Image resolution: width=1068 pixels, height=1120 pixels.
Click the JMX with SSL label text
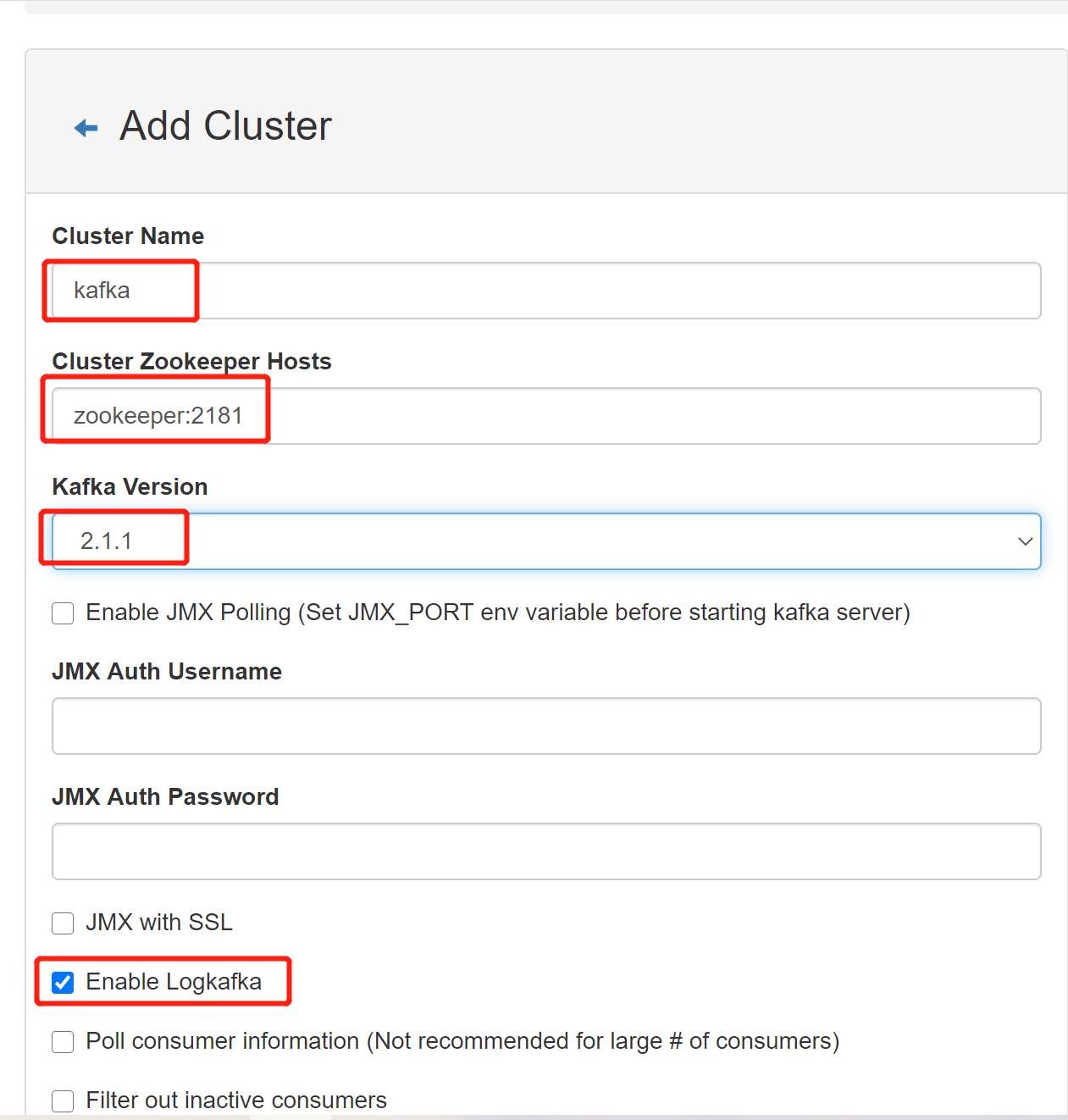159,922
